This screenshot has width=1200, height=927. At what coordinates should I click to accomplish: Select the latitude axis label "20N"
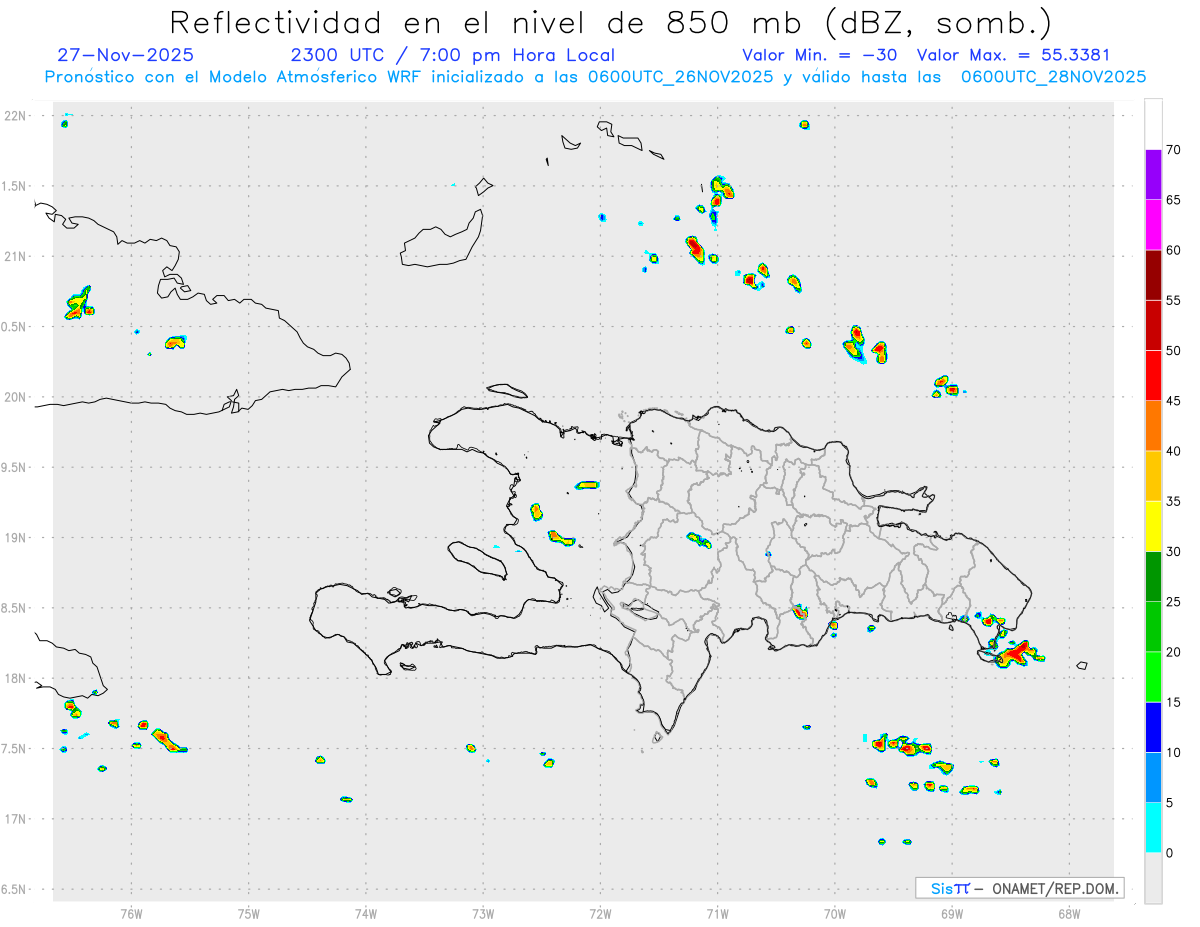[16, 397]
